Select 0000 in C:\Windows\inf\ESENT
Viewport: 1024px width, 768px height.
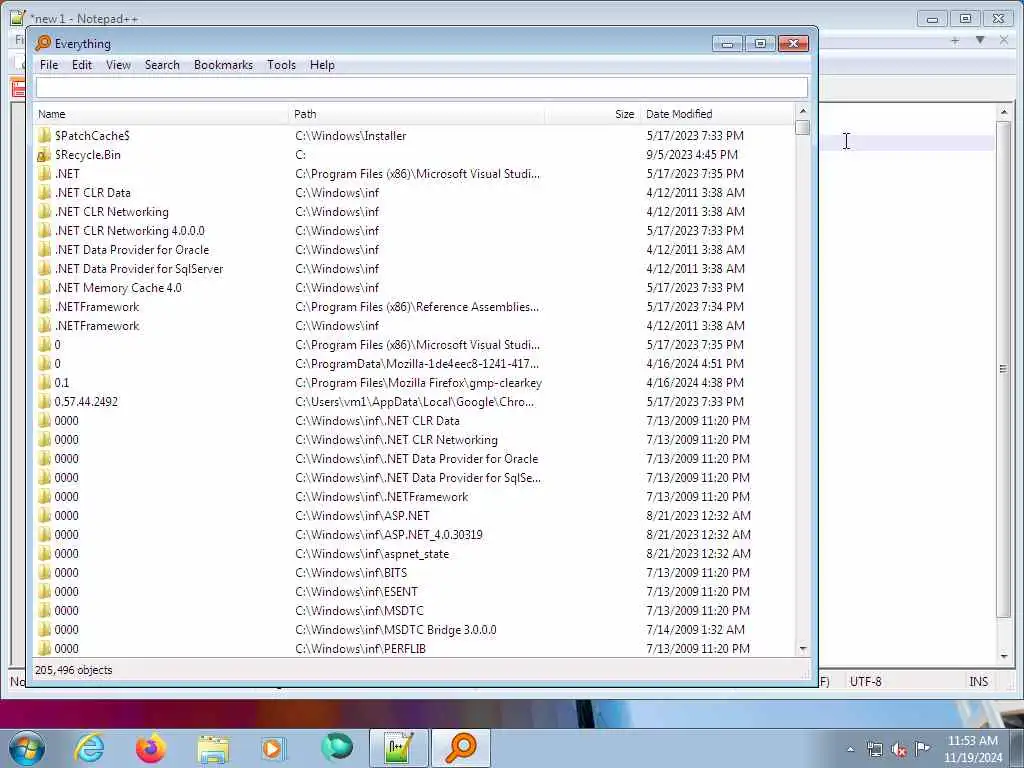67,592
